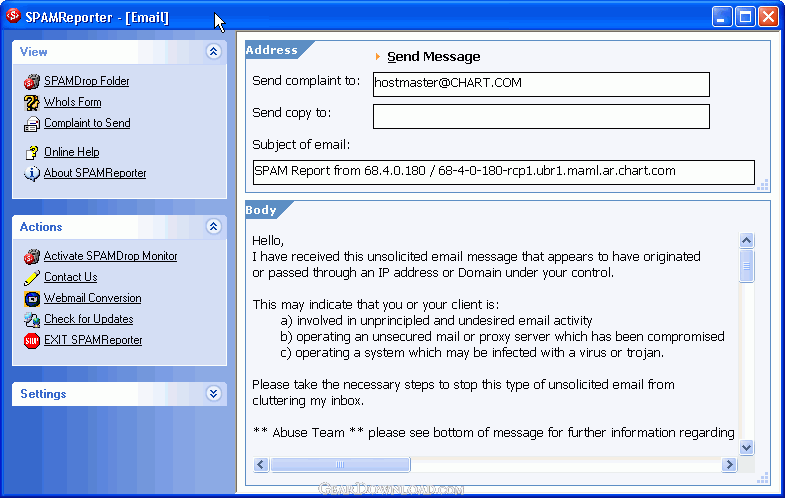Click the Send complaint to field

541,84
